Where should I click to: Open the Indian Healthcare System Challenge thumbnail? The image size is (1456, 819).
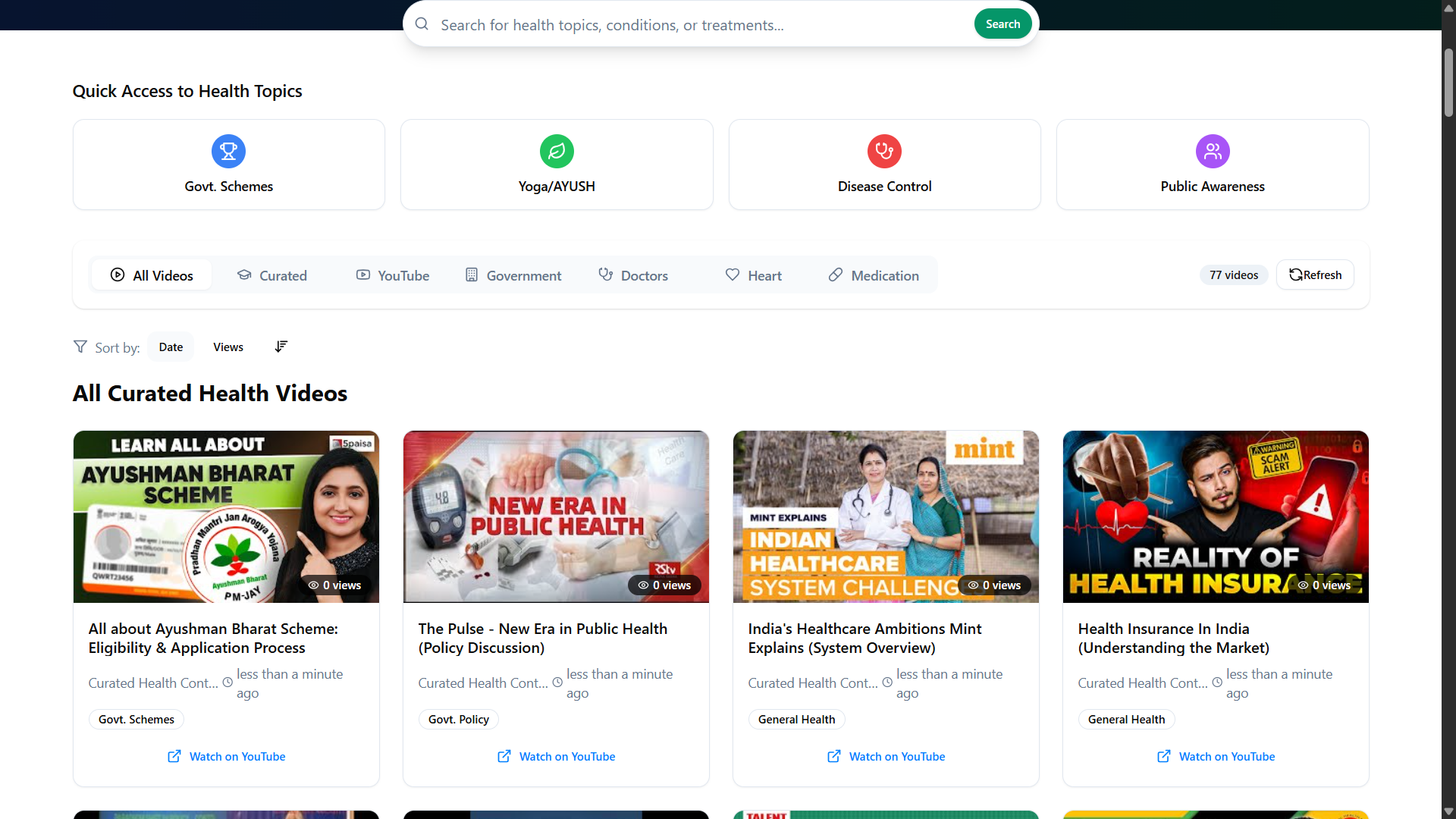(886, 516)
